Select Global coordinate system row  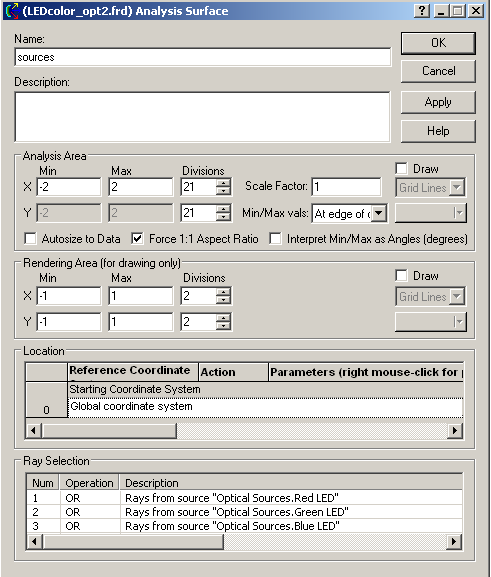[x=265, y=407]
